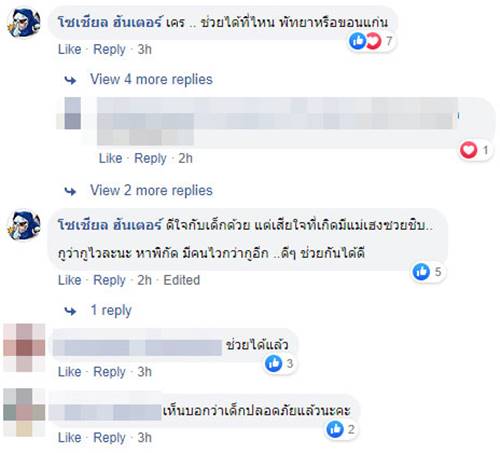Open hooded avatar of second top-level comment
Image resolution: width=500 pixels, height=453 pixels.
coord(24,225)
